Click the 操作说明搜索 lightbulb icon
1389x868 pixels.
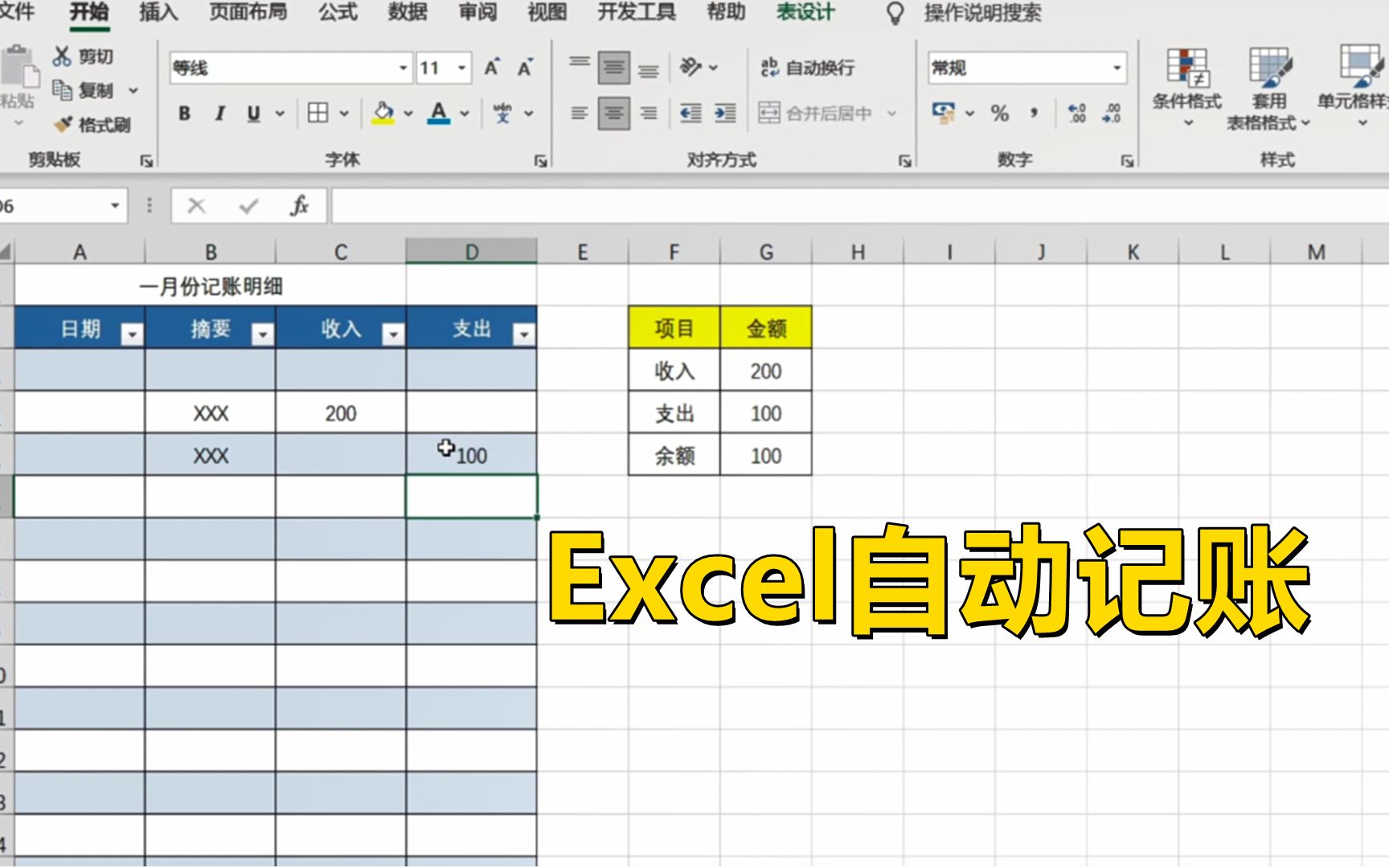pyautogui.click(x=895, y=13)
